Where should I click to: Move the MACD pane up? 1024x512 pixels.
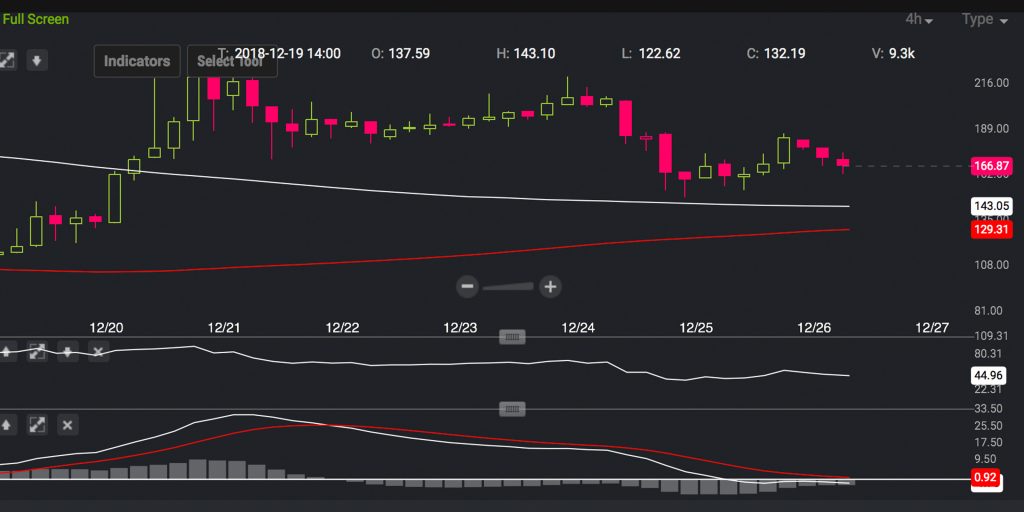point(6,425)
